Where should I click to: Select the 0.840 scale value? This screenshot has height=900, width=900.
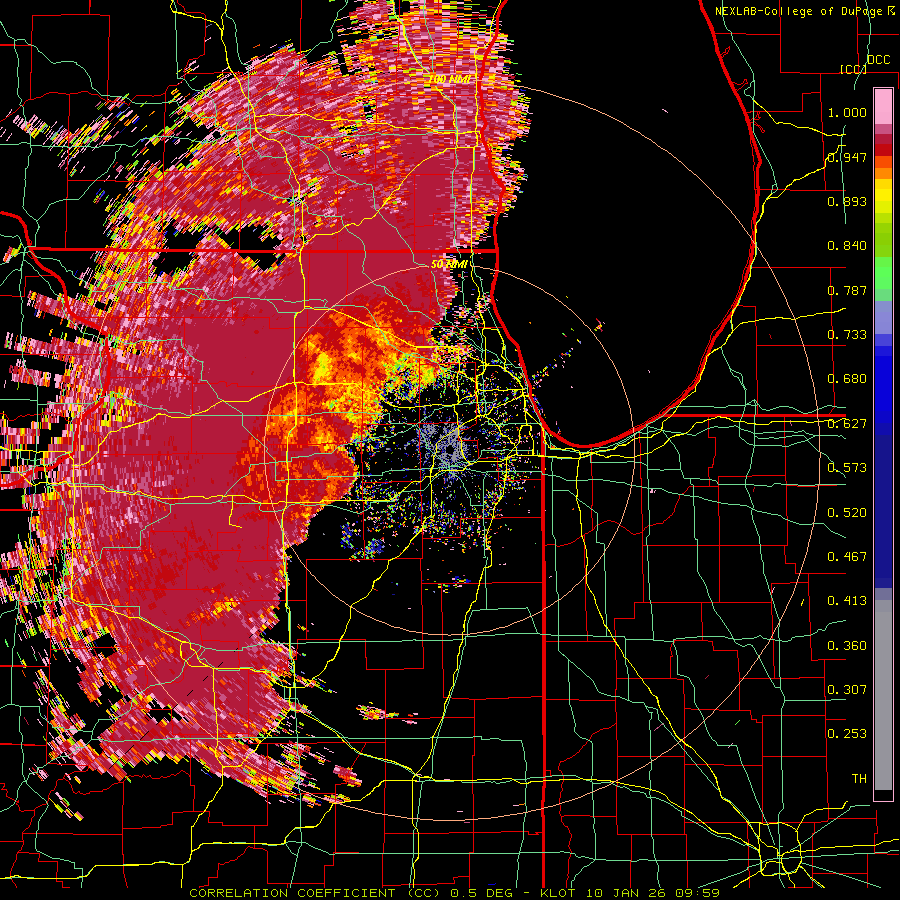point(847,246)
